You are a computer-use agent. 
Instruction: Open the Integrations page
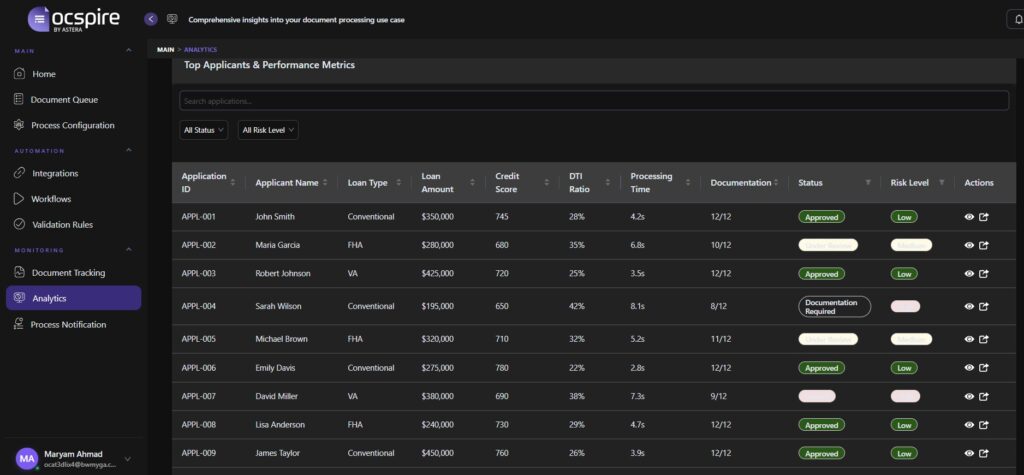click(73, 173)
